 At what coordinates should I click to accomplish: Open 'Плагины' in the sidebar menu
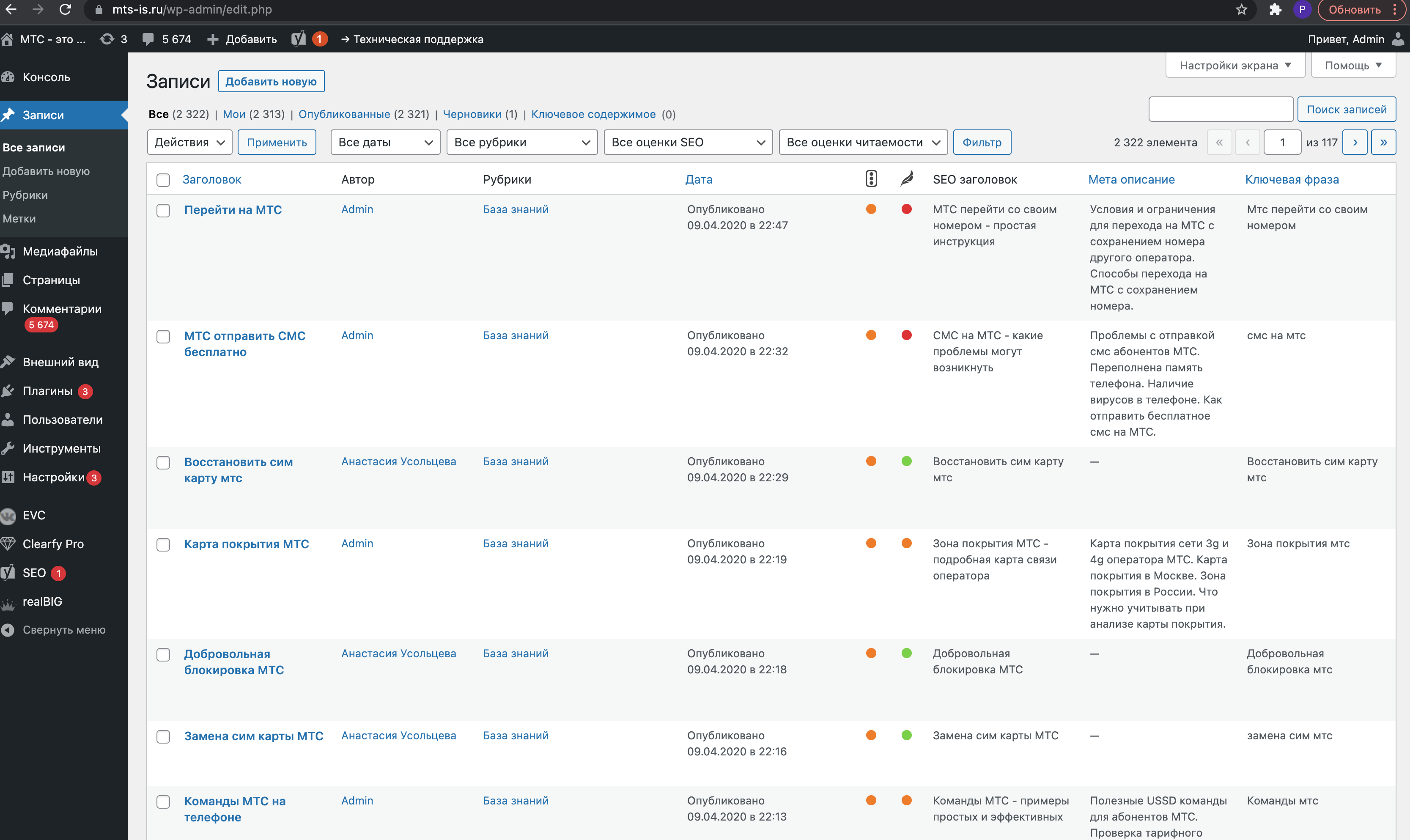[47, 390]
